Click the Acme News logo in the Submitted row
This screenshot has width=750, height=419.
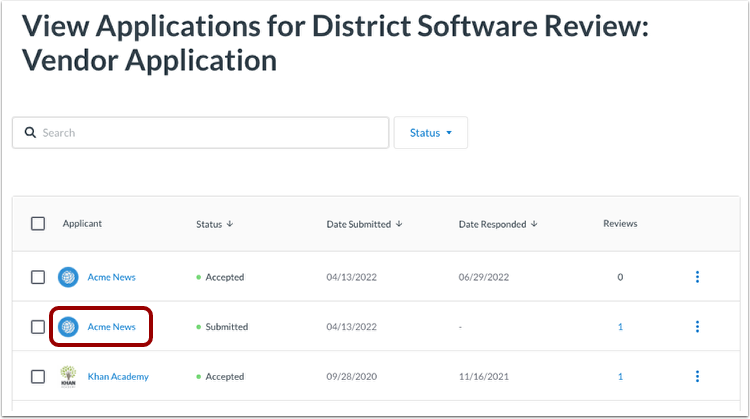[68, 327]
